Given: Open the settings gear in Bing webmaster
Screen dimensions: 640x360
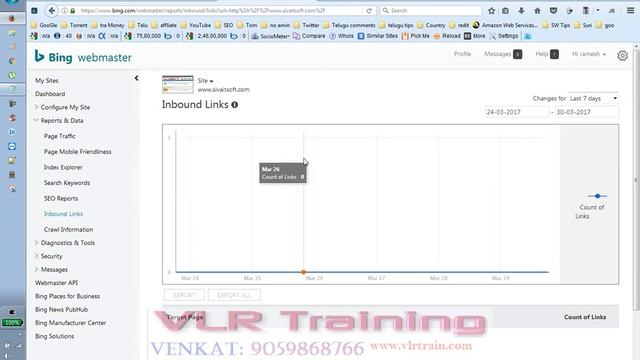Looking at the screenshot, I should click(x=622, y=56).
